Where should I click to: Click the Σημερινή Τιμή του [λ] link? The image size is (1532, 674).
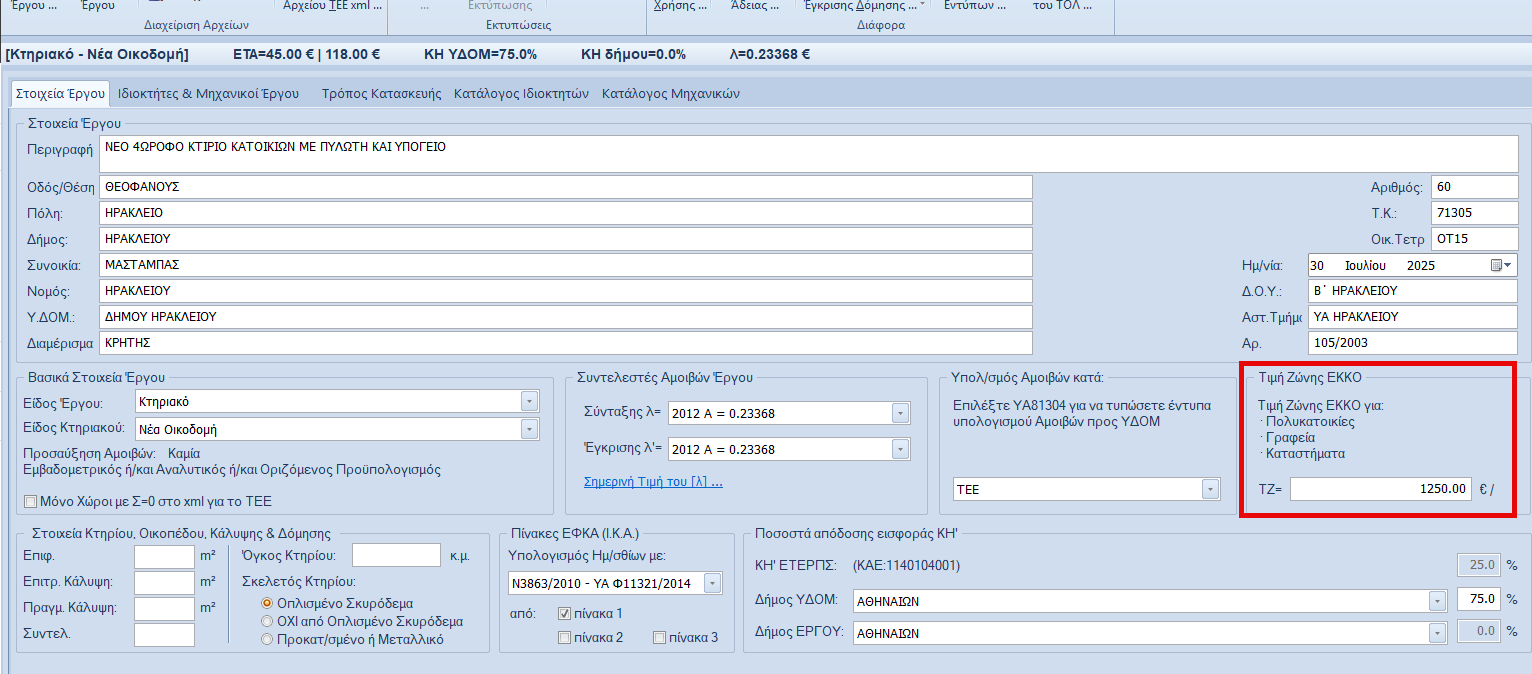pos(652,482)
